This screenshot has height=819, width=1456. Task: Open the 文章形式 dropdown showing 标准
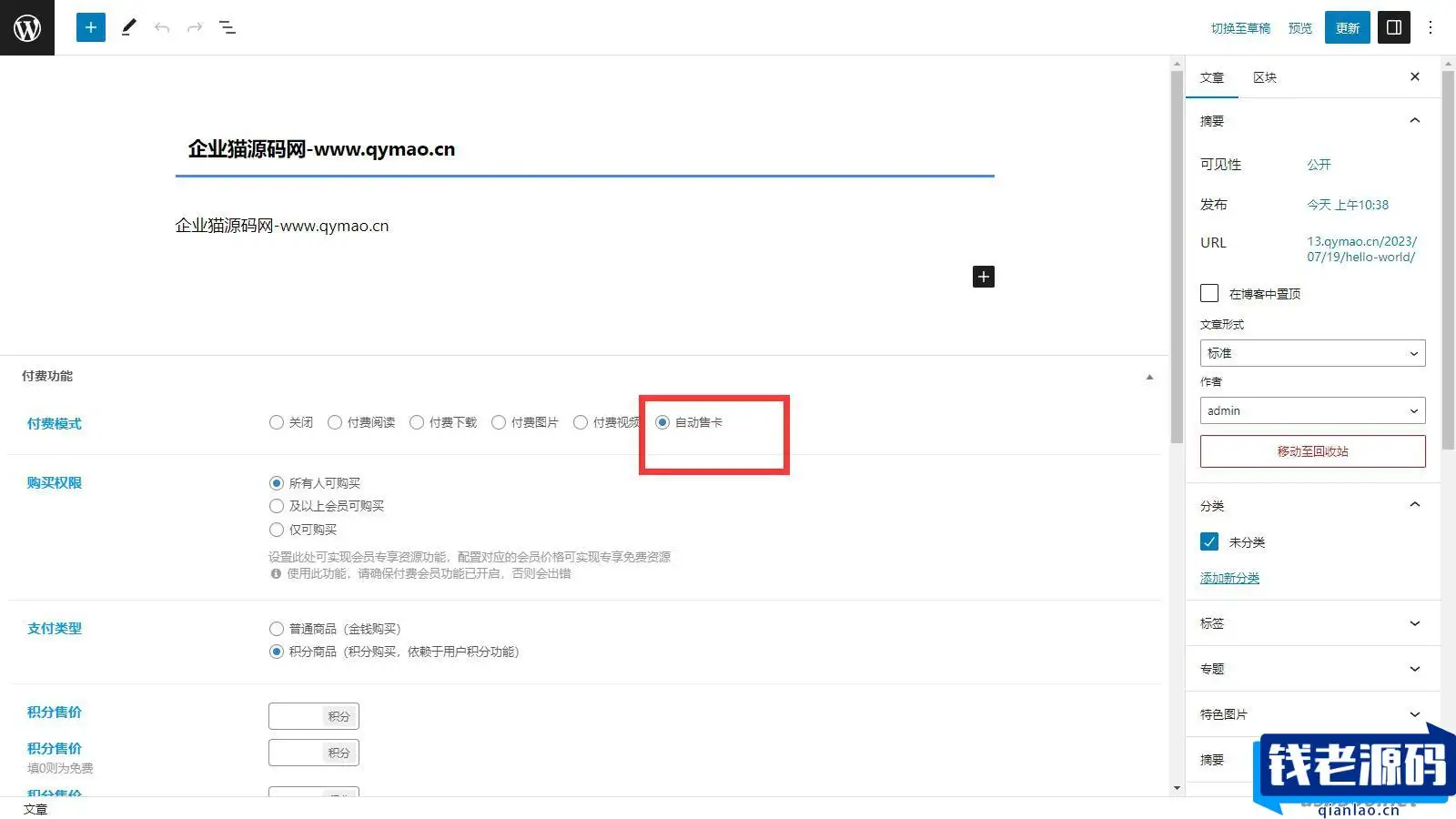pos(1313,353)
